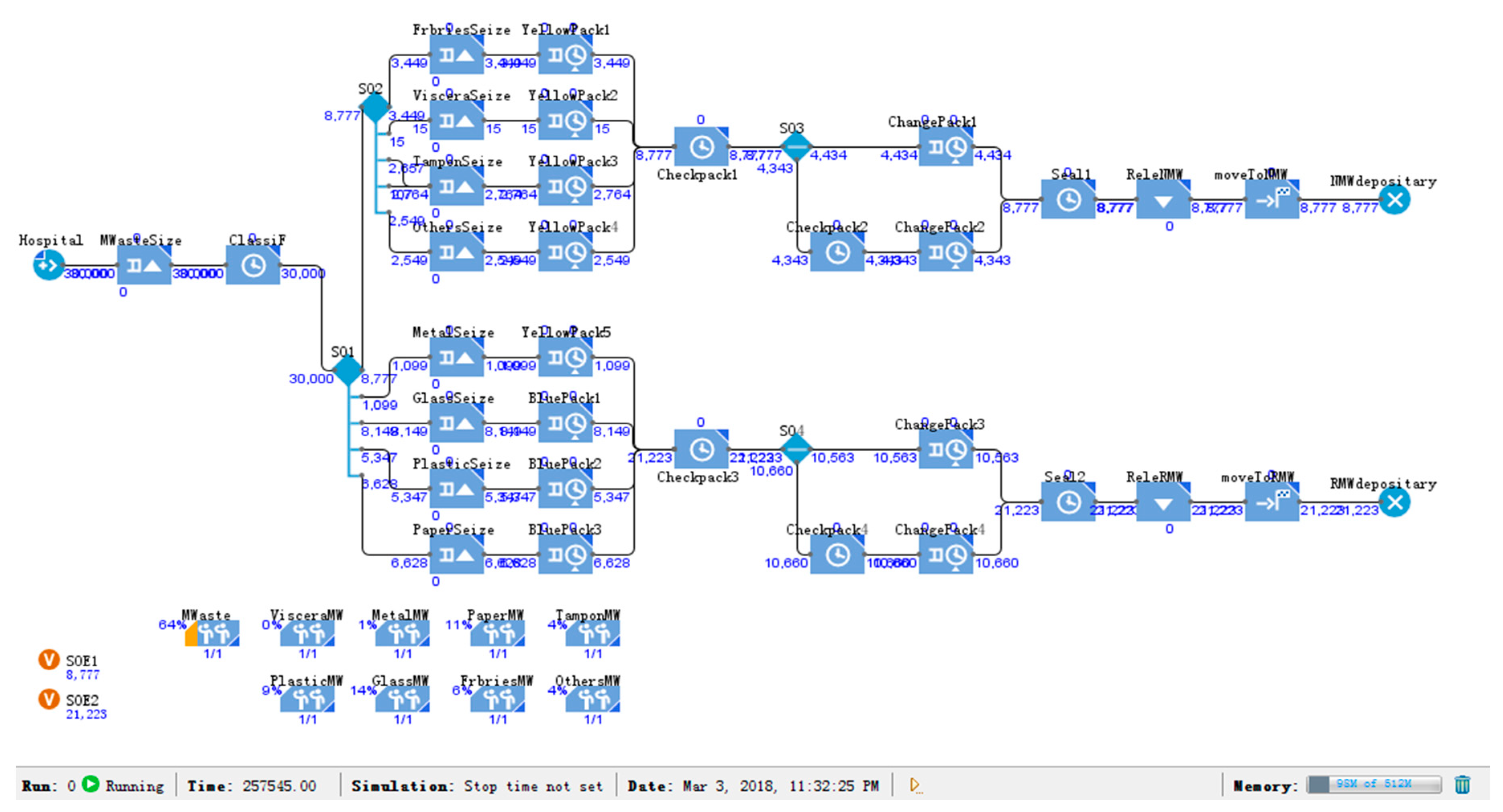The height and width of the screenshot is (812, 1503).
Task: Click the Seal1 delay block
Action: click(1068, 199)
